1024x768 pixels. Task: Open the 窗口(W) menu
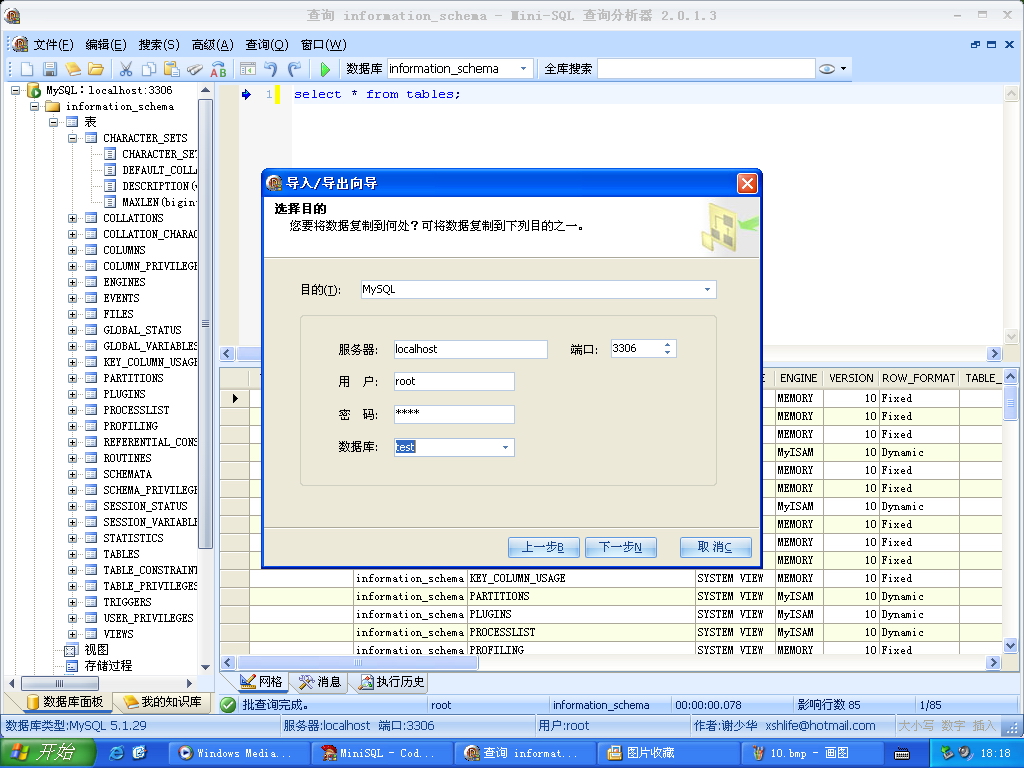323,44
